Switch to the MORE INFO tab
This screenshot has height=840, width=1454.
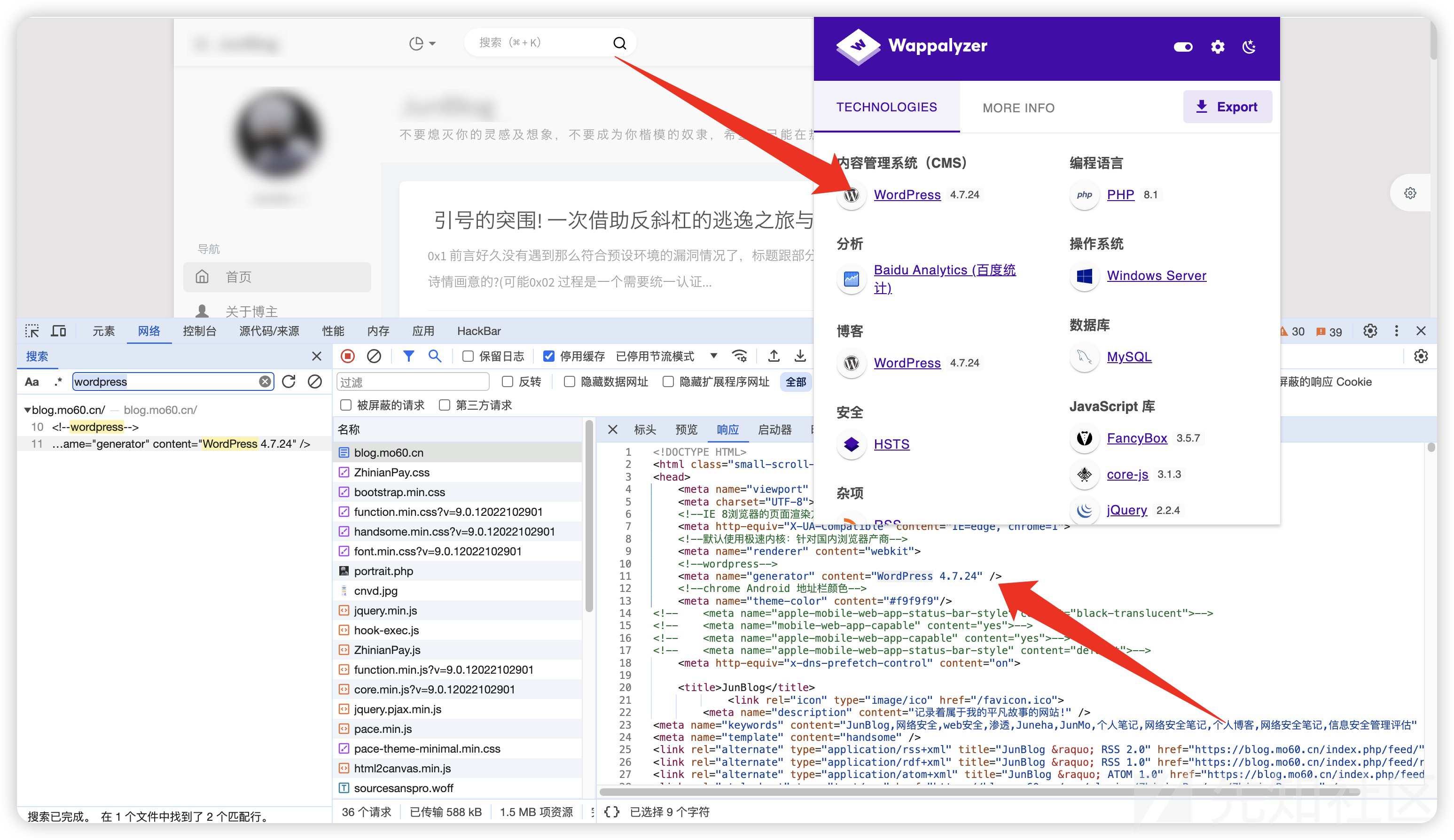[x=1018, y=108]
